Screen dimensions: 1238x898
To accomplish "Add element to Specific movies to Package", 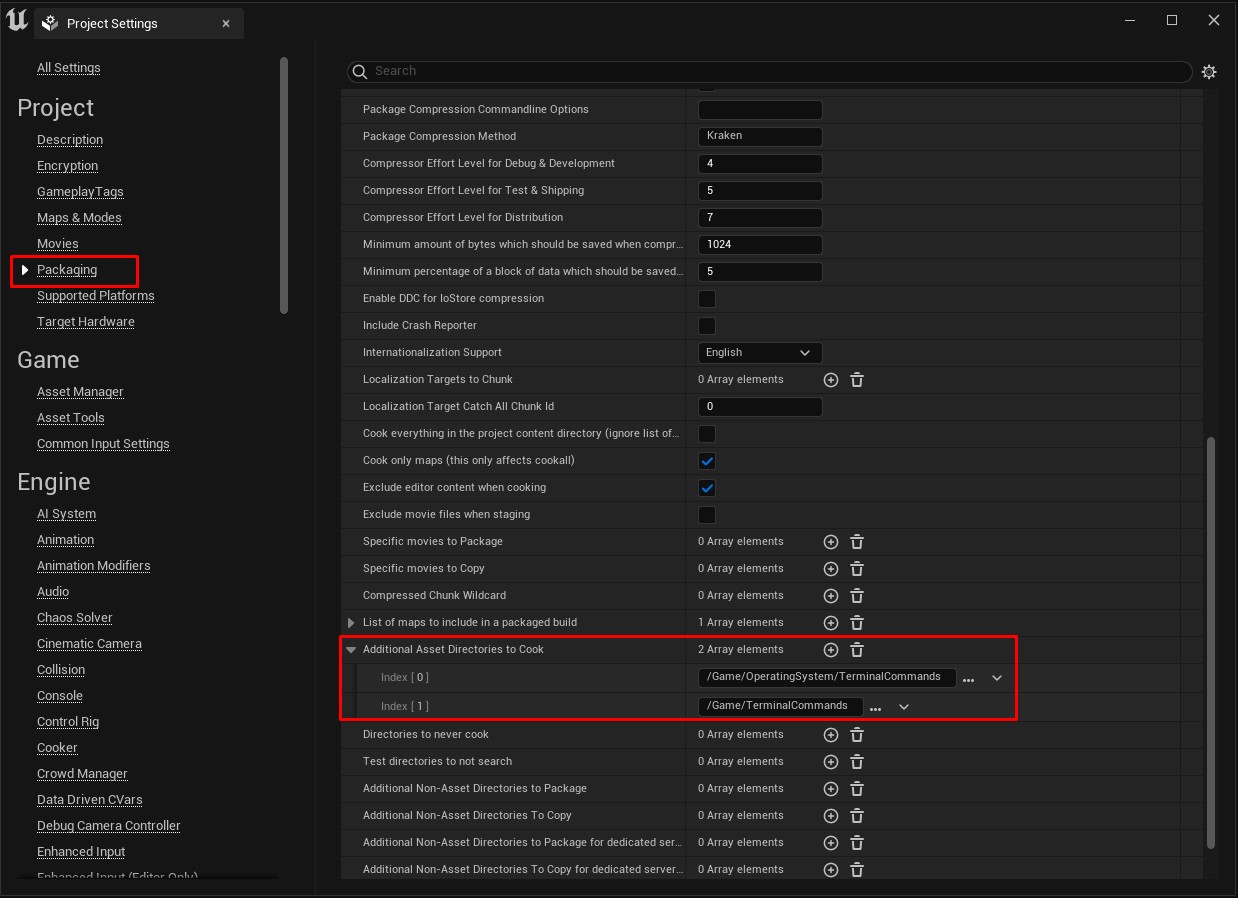I will [x=830, y=542].
